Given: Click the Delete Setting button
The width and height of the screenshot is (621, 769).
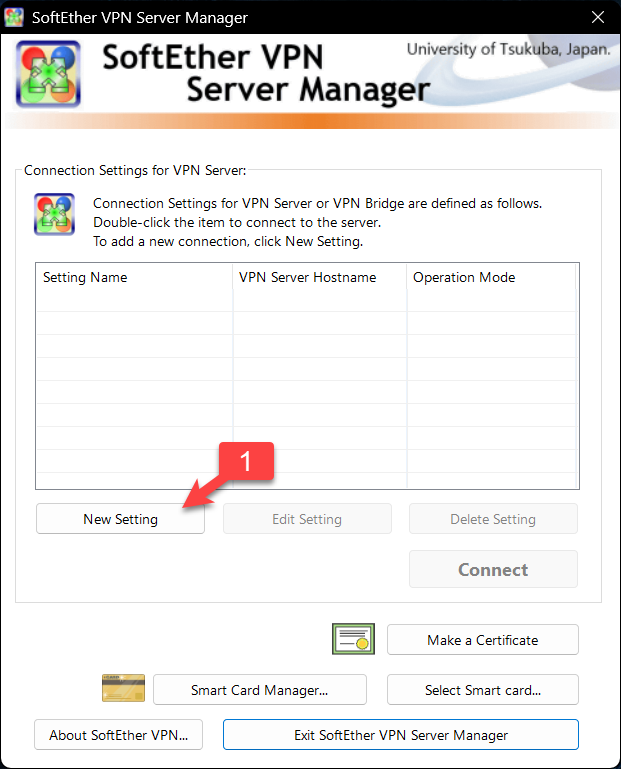Looking at the screenshot, I should point(493,519).
